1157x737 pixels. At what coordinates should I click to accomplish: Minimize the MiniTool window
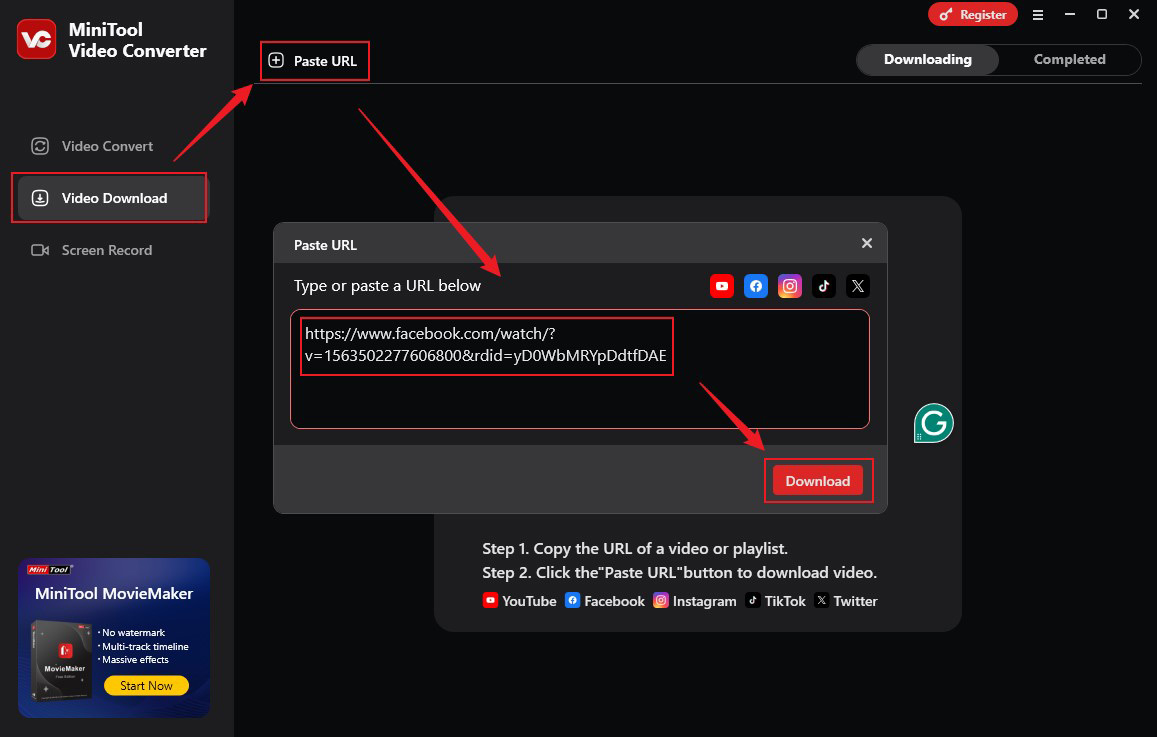1070,14
